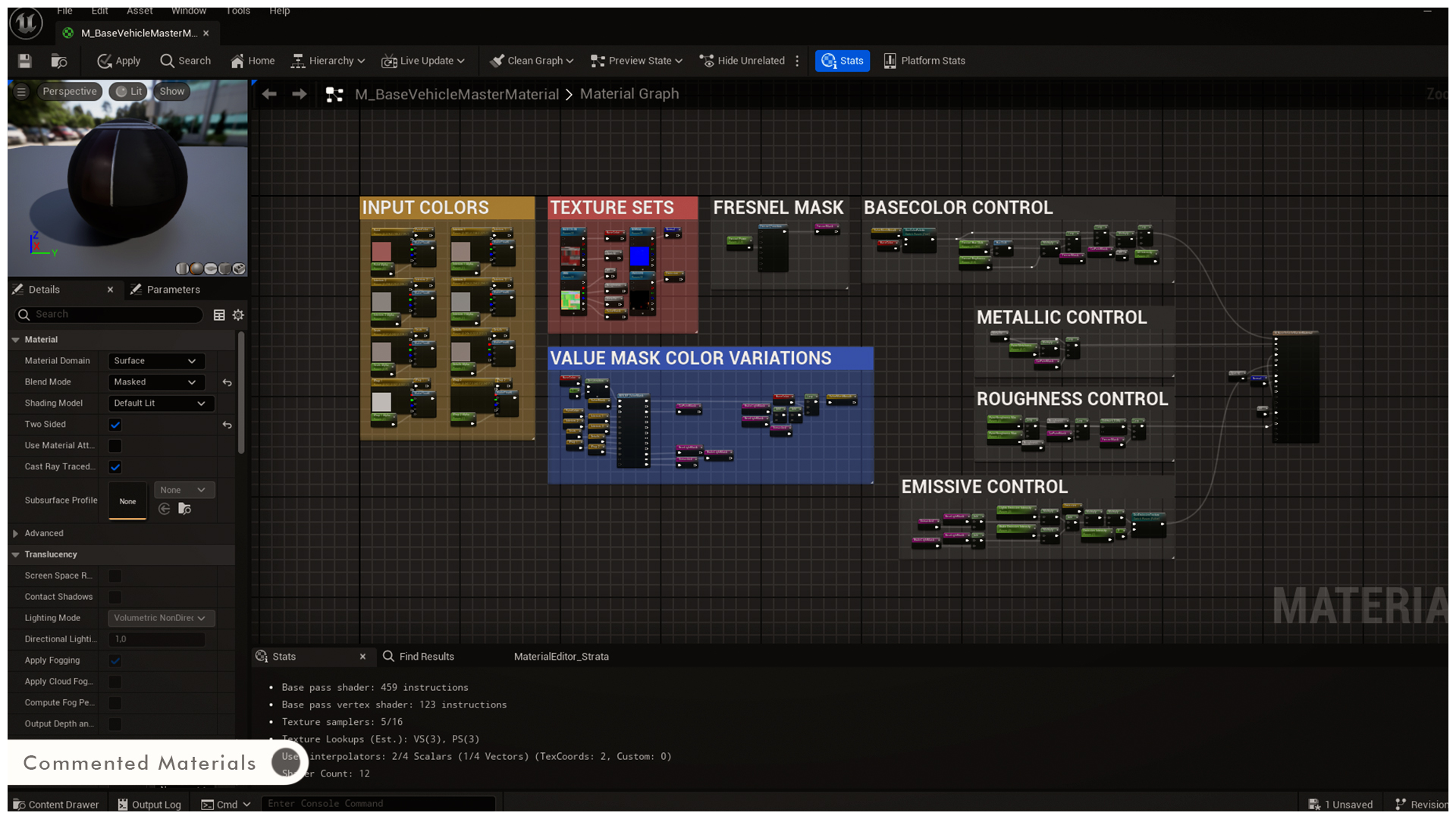Open Platform Stats for the shader
The width and height of the screenshot is (1456, 819).
point(924,61)
